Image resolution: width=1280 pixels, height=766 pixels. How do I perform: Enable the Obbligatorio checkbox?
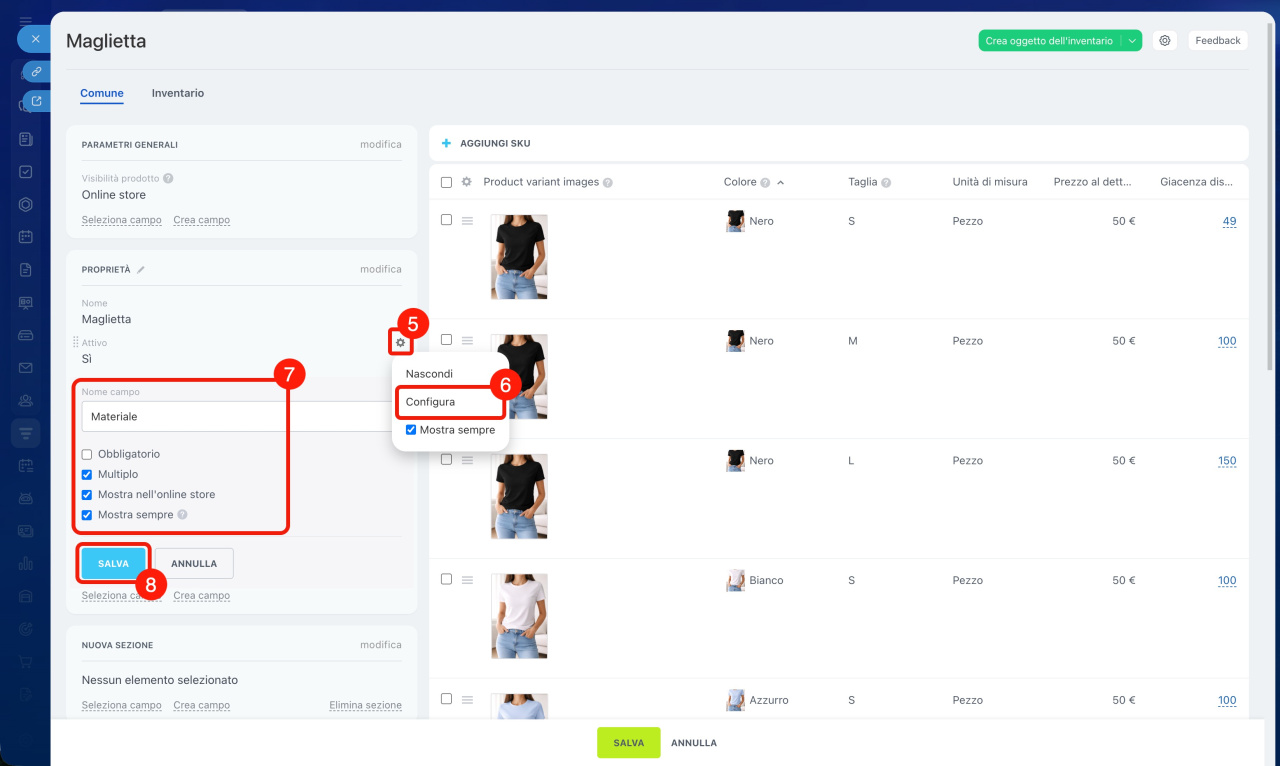pos(87,454)
